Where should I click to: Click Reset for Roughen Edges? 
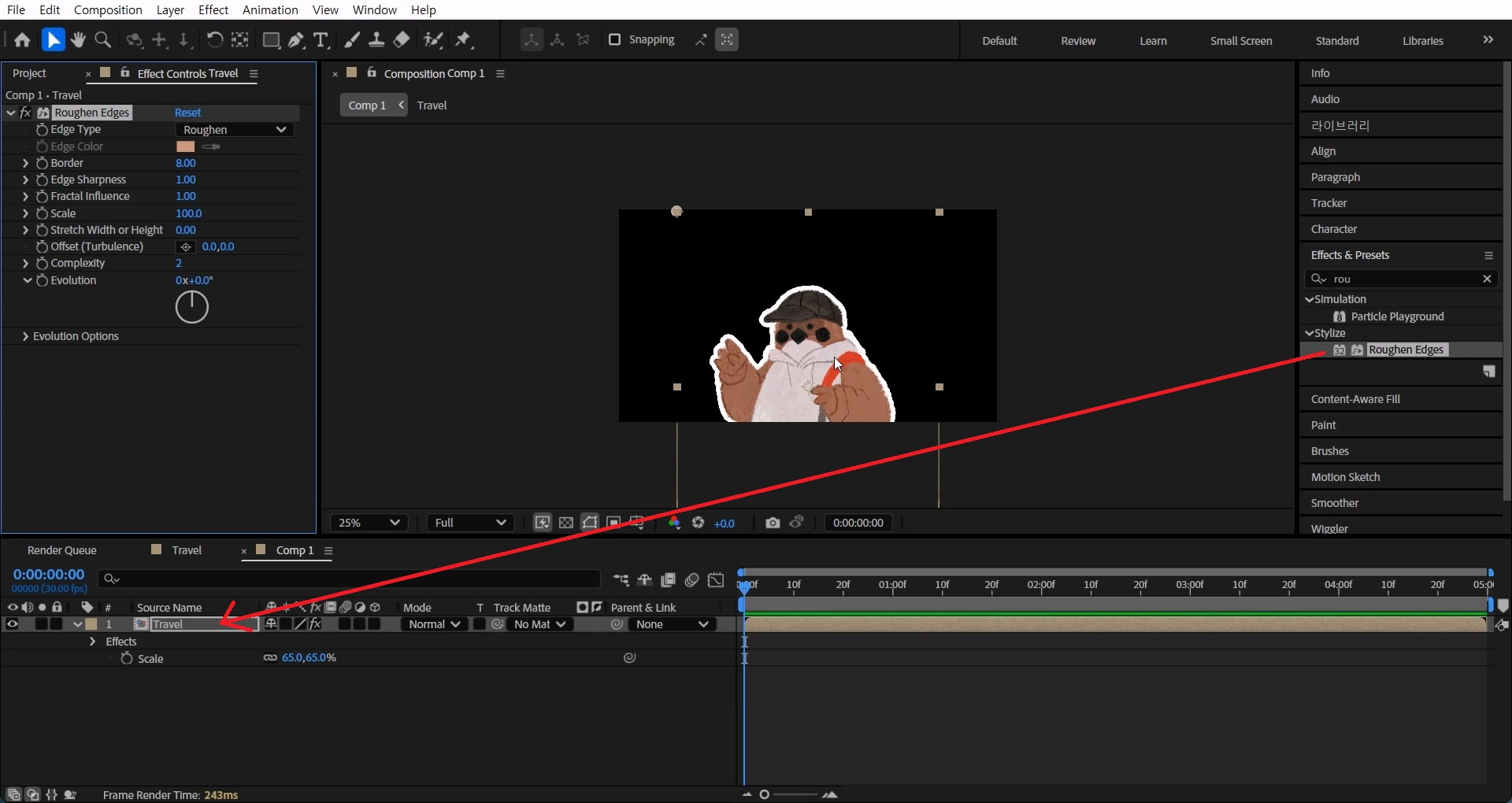click(x=187, y=113)
